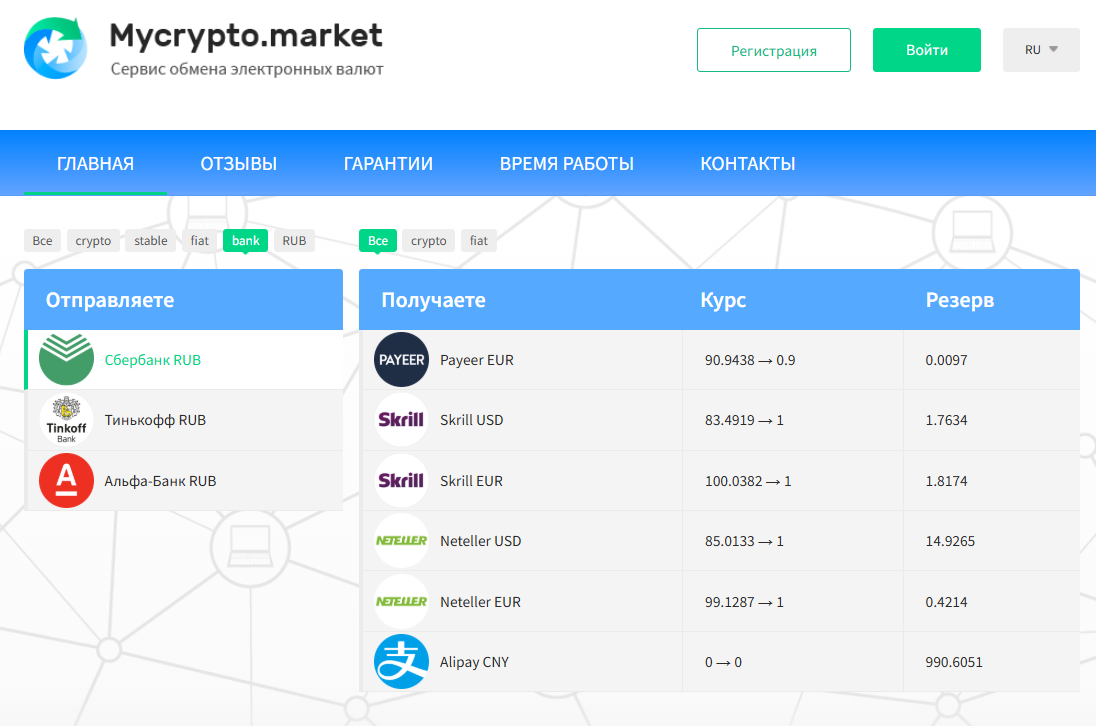The image size is (1096, 726).
Task: Click the Skrill EUR label
Action: 472,481
